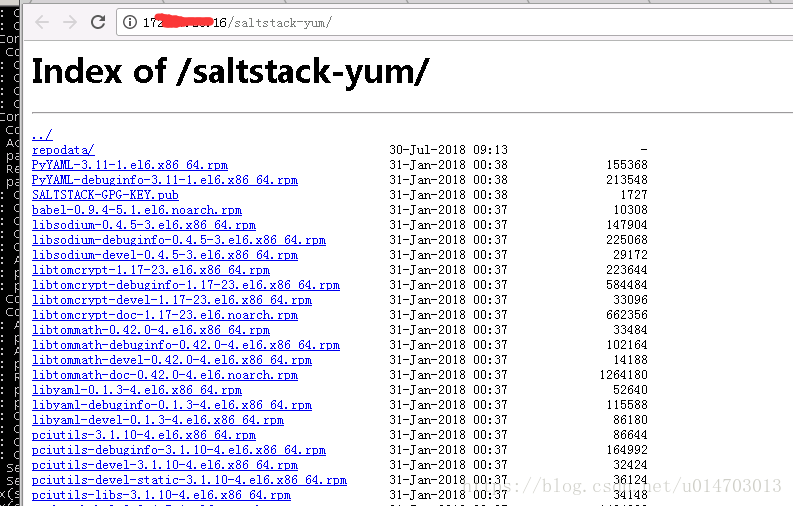The width and height of the screenshot is (793, 506).
Task: Click file size '662356'
Action: point(627,315)
